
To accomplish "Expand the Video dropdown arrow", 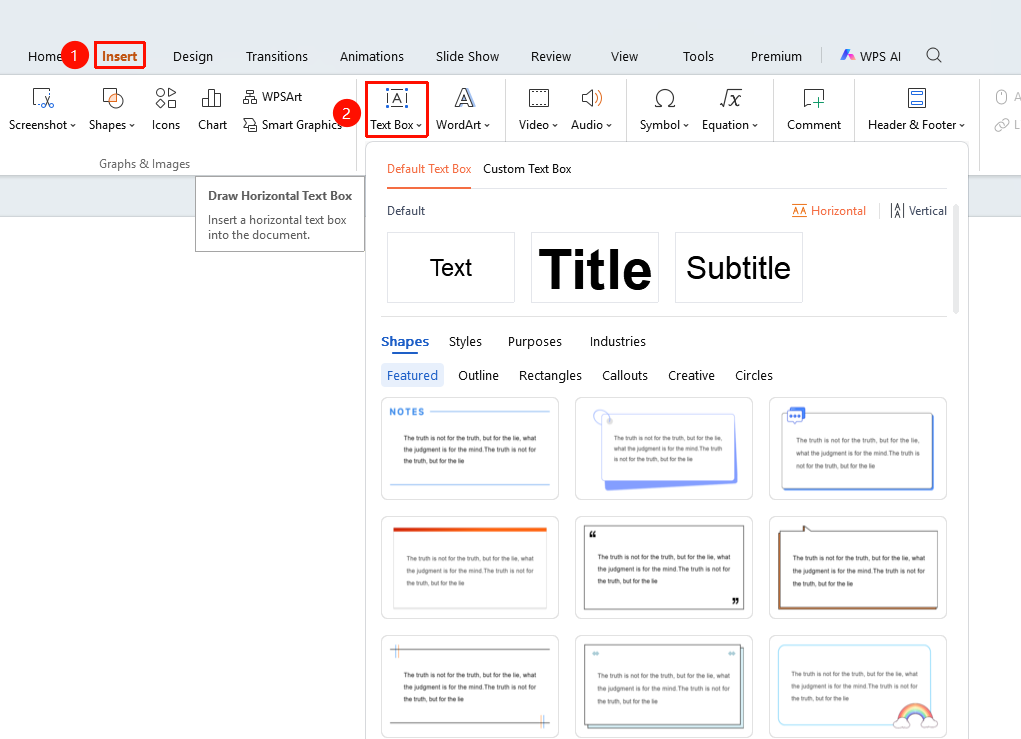I will click(555, 125).
